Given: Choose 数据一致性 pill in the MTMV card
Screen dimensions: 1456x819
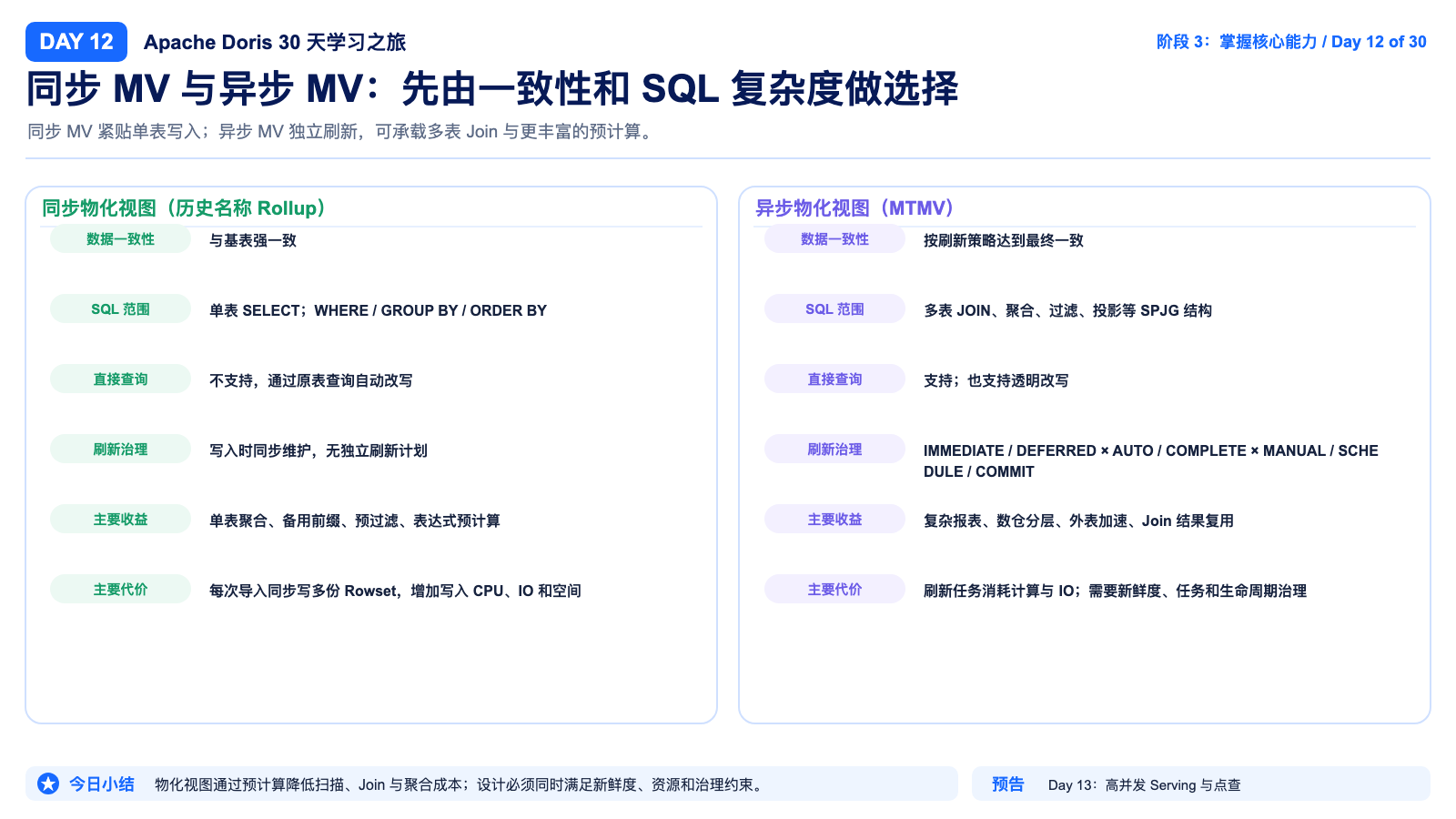Looking at the screenshot, I should (x=834, y=239).
